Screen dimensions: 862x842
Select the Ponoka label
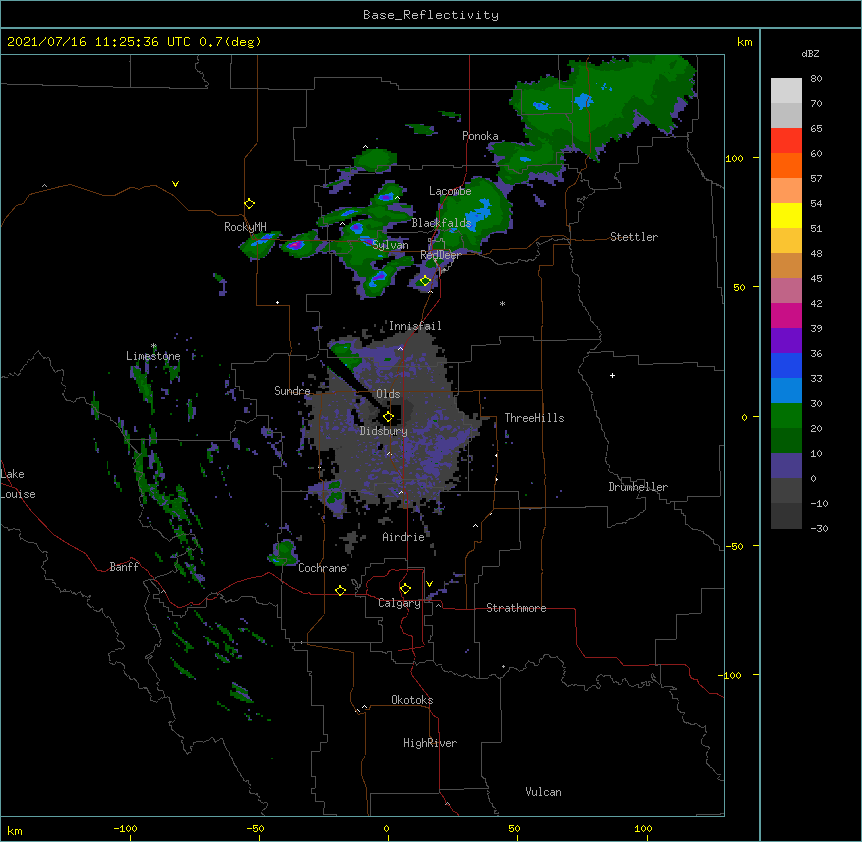click(x=480, y=136)
